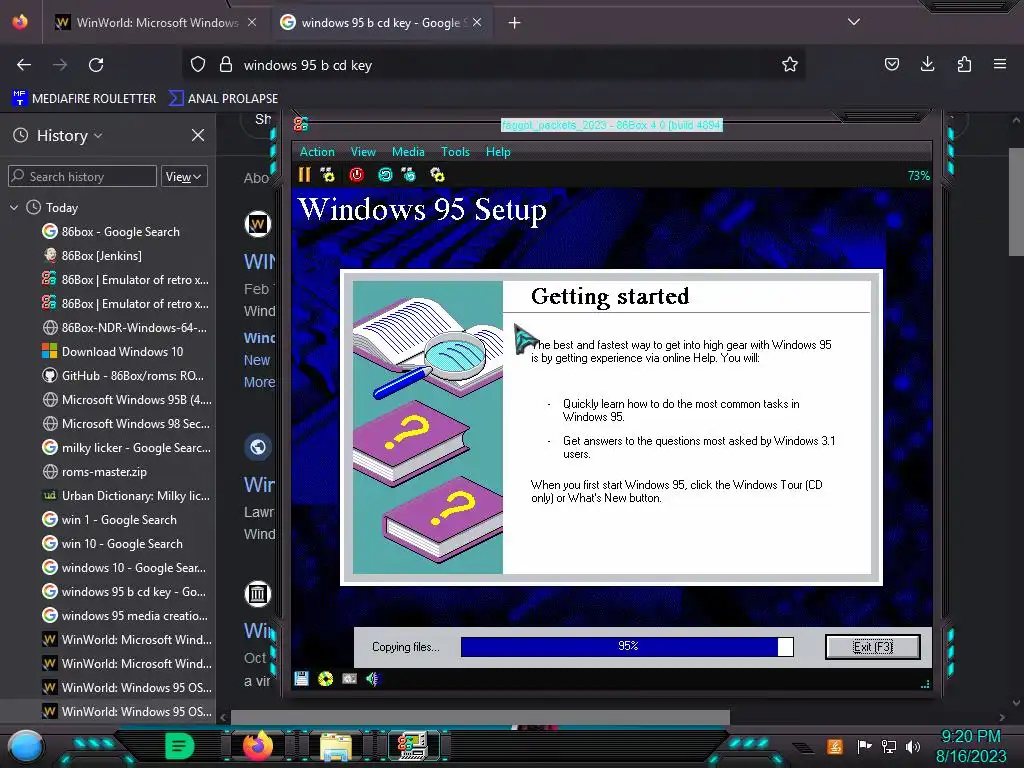
Task: Open the MEDIAFIRE ROULETTER bookmark
Action: click(x=84, y=98)
